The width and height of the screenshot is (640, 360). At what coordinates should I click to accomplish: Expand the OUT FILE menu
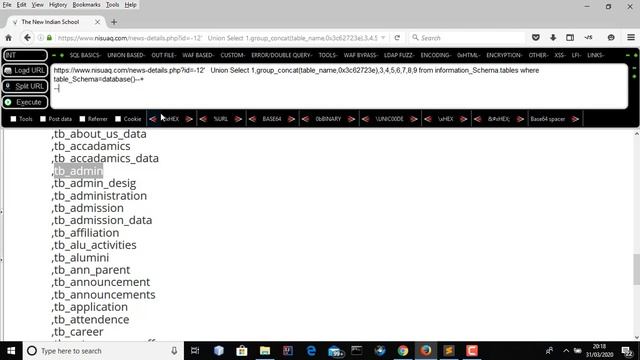[x=164, y=55]
